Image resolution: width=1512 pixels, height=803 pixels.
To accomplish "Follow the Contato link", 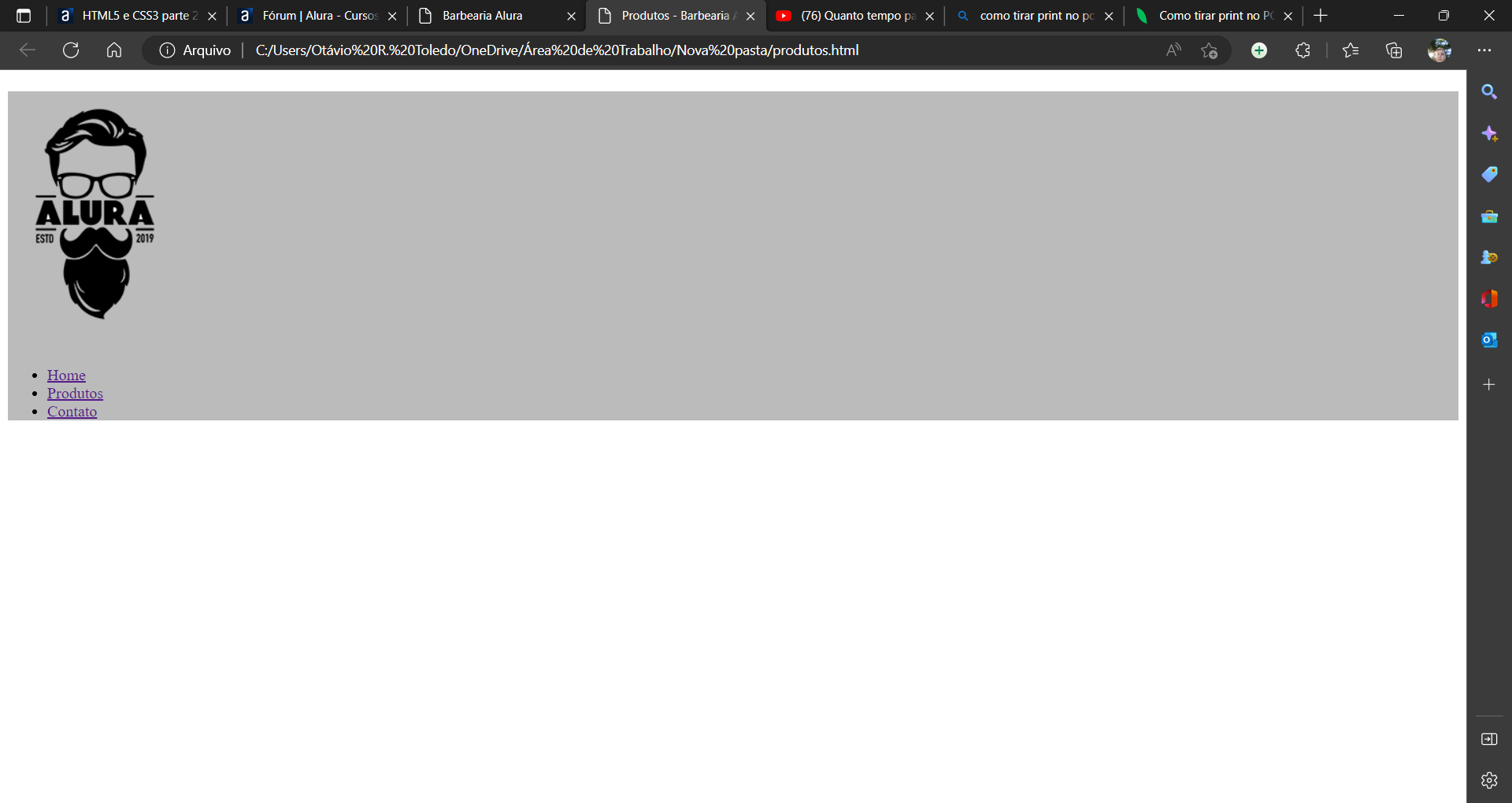I will coord(72,412).
